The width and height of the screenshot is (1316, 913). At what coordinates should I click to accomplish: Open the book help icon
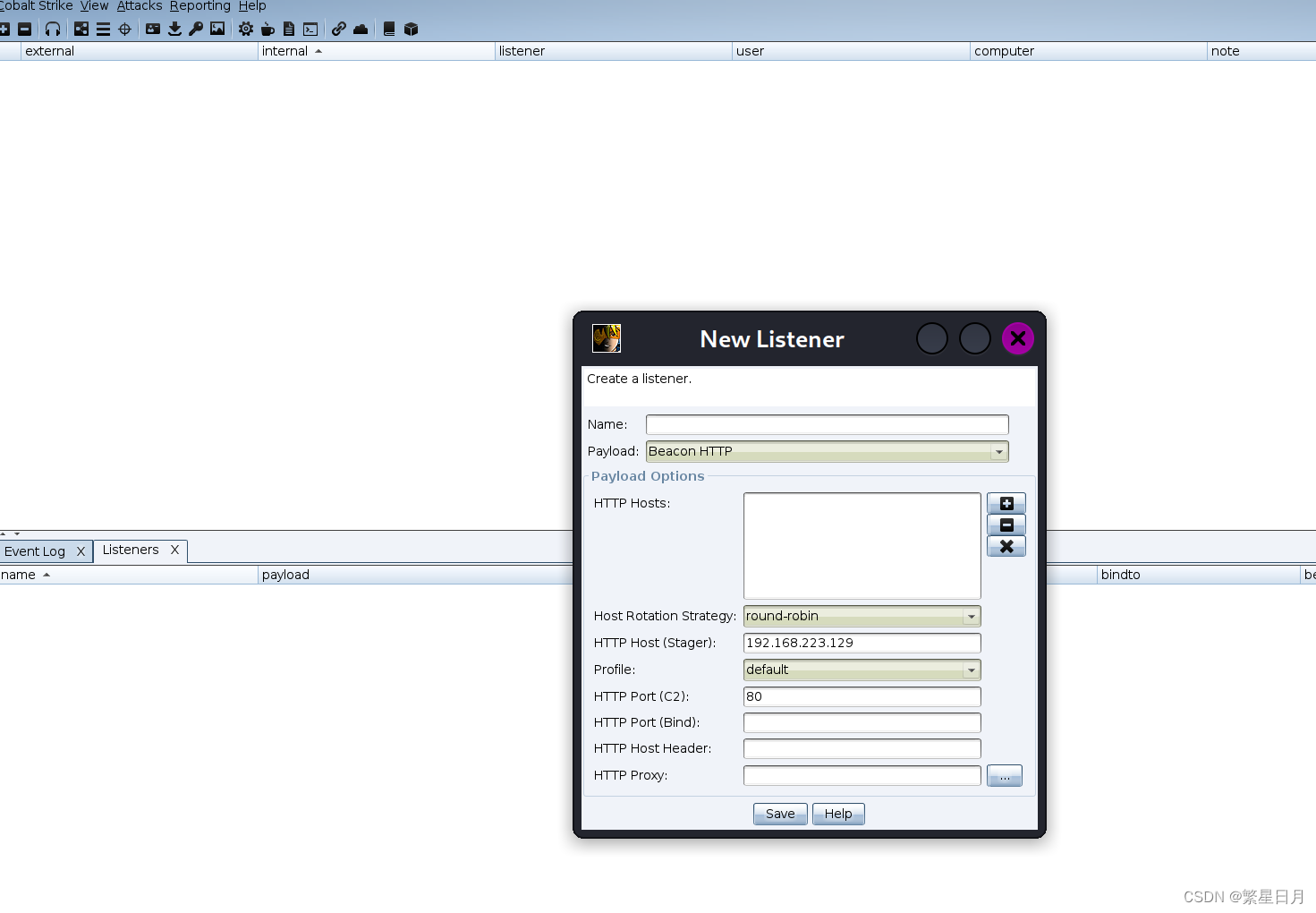coord(389,30)
